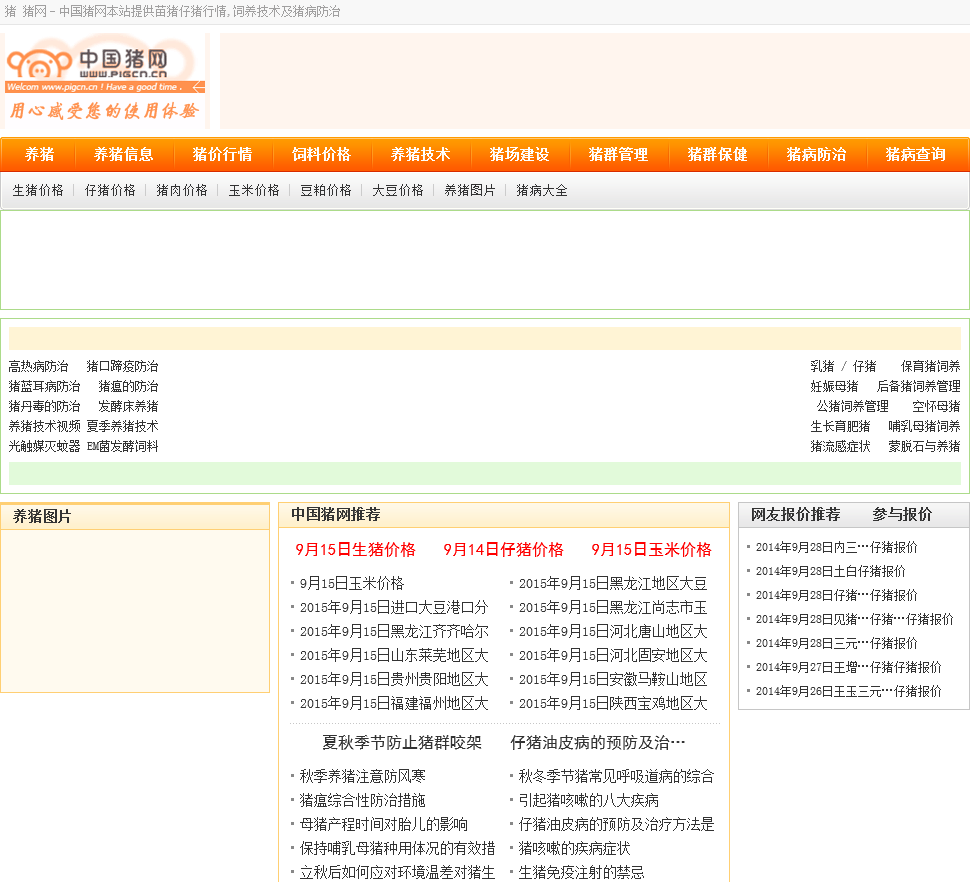Click 猪病大全 in the sub-navigation

coord(541,191)
